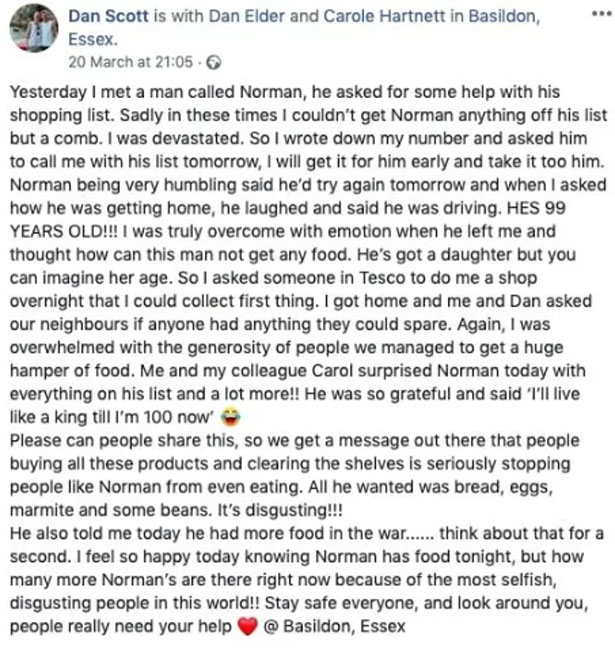Viewport: 615px width, 648px height.
Task: Open the Basildon location link in header
Action: click(504, 16)
